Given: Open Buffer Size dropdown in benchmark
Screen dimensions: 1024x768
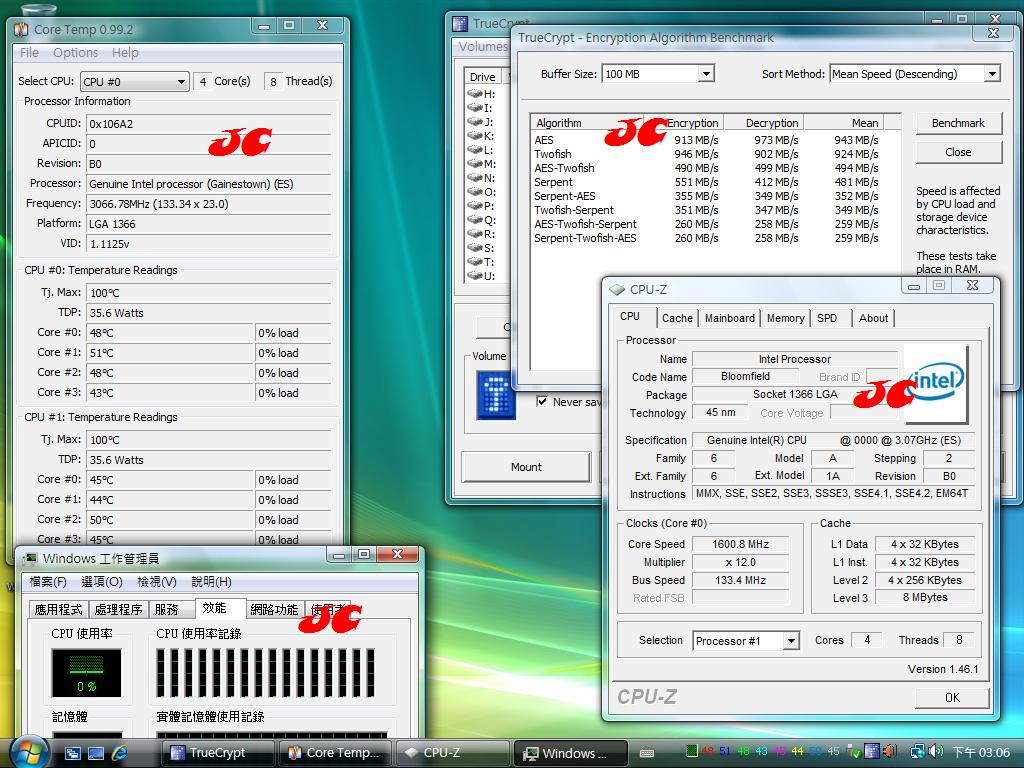Looking at the screenshot, I should click(x=658, y=74).
